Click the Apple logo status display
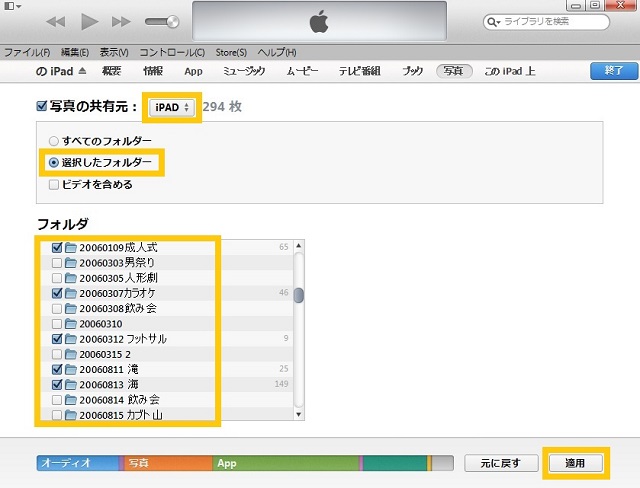This screenshot has width=640, height=488. (319, 22)
